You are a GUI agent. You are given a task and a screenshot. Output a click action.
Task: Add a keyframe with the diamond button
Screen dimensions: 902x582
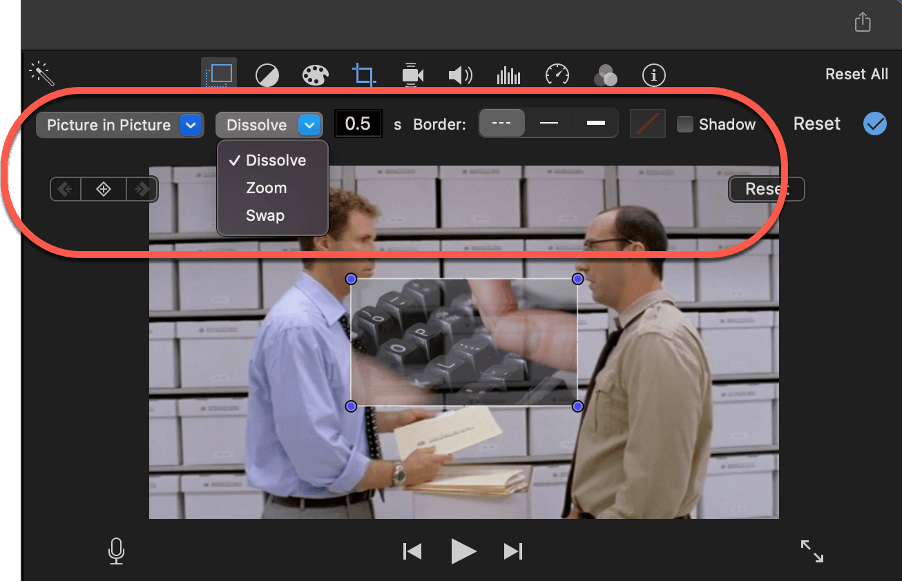(x=104, y=189)
